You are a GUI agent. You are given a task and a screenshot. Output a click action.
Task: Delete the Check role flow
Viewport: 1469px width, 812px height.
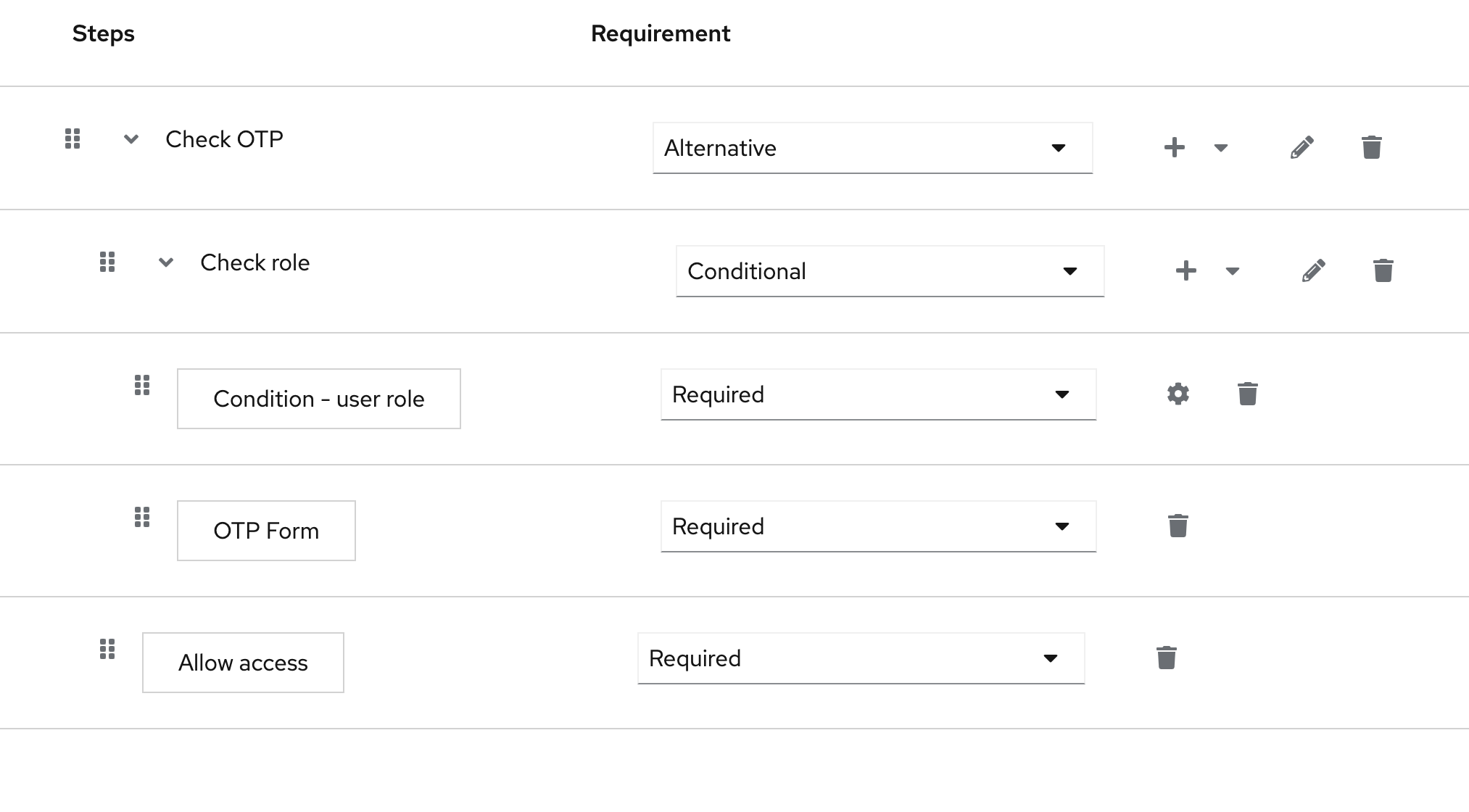[x=1383, y=270]
